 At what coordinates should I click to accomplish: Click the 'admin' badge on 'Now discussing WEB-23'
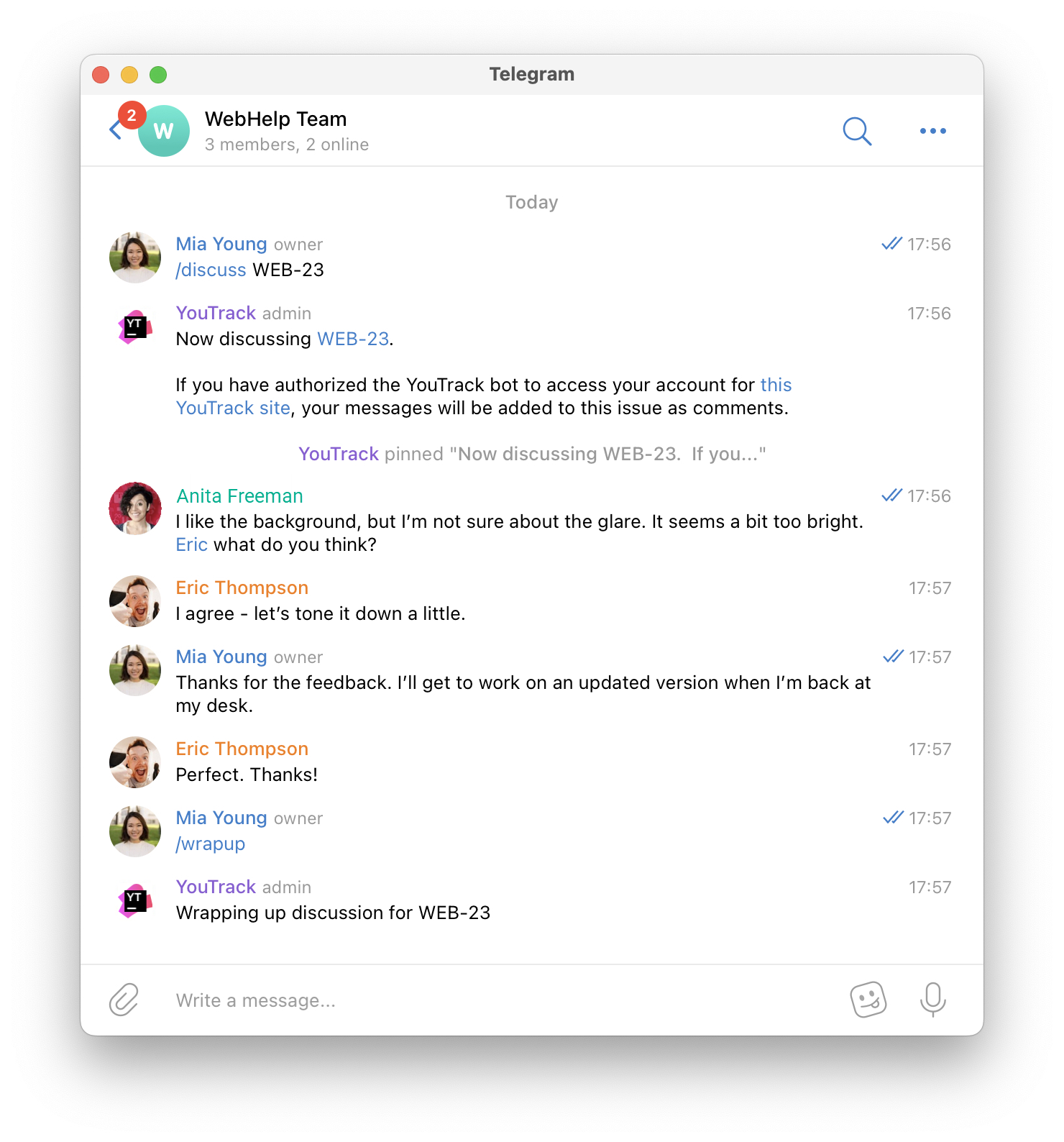287,314
